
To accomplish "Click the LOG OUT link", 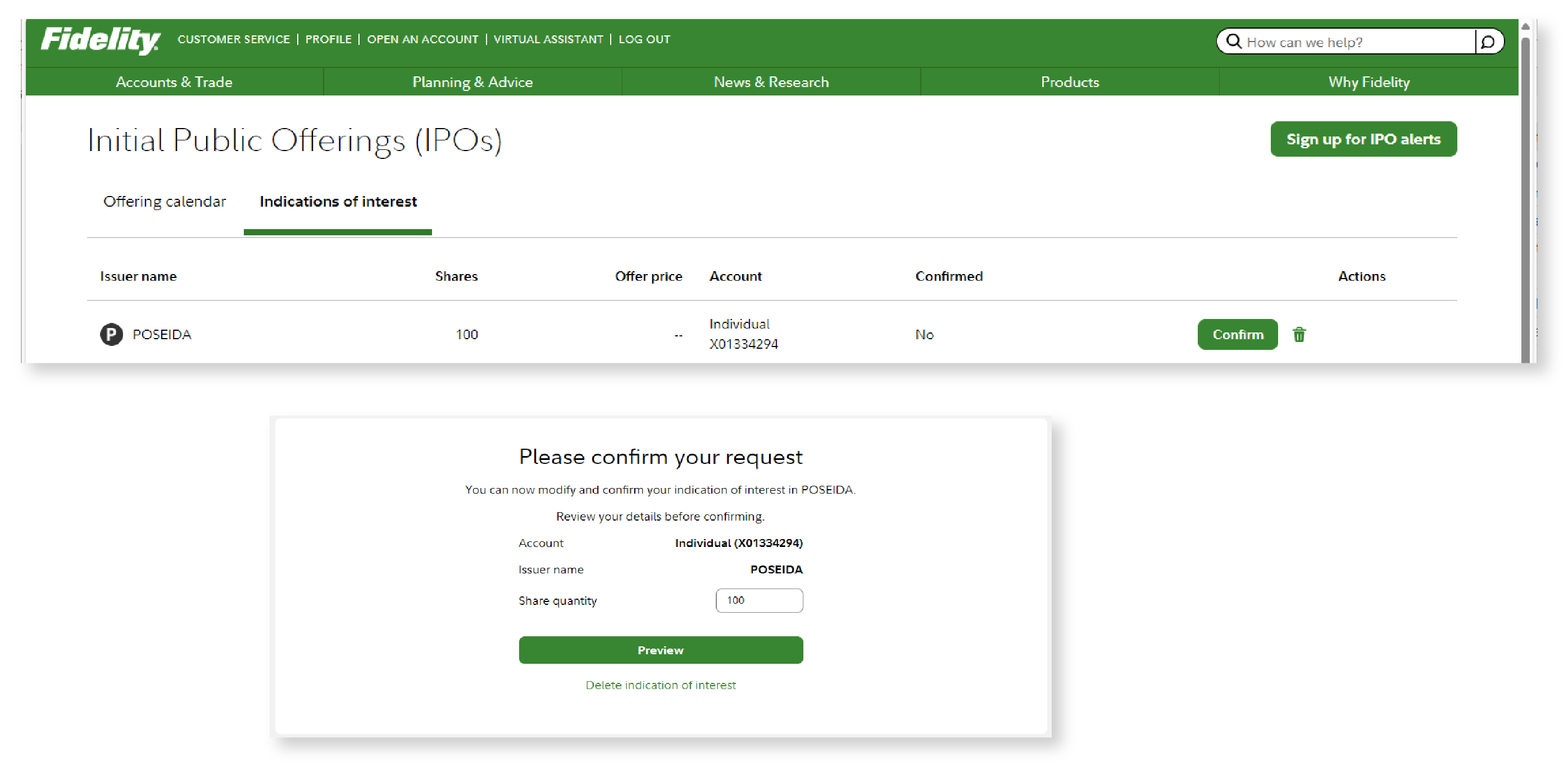I will [x=644, y=39].
